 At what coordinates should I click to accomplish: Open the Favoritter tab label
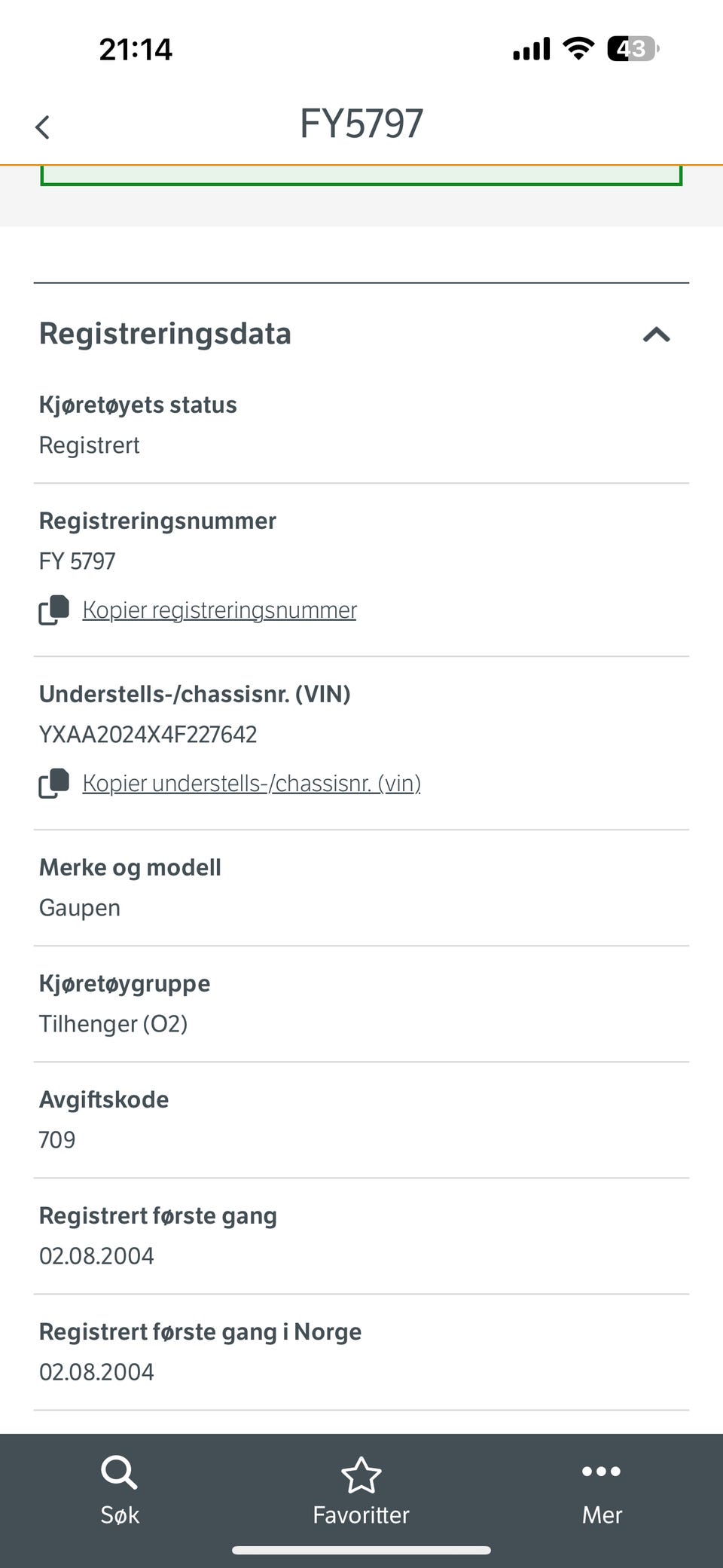(361, 1515)
